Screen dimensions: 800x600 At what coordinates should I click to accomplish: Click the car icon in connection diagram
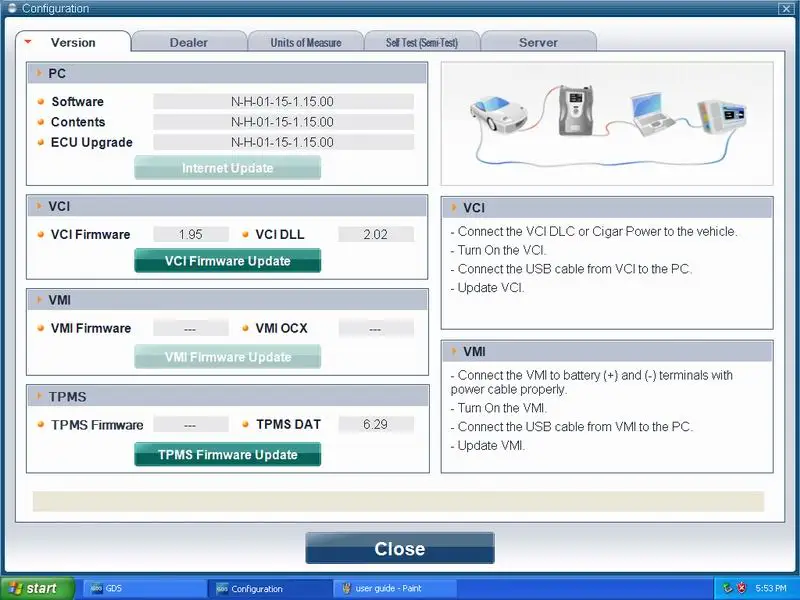click(498, 114)
